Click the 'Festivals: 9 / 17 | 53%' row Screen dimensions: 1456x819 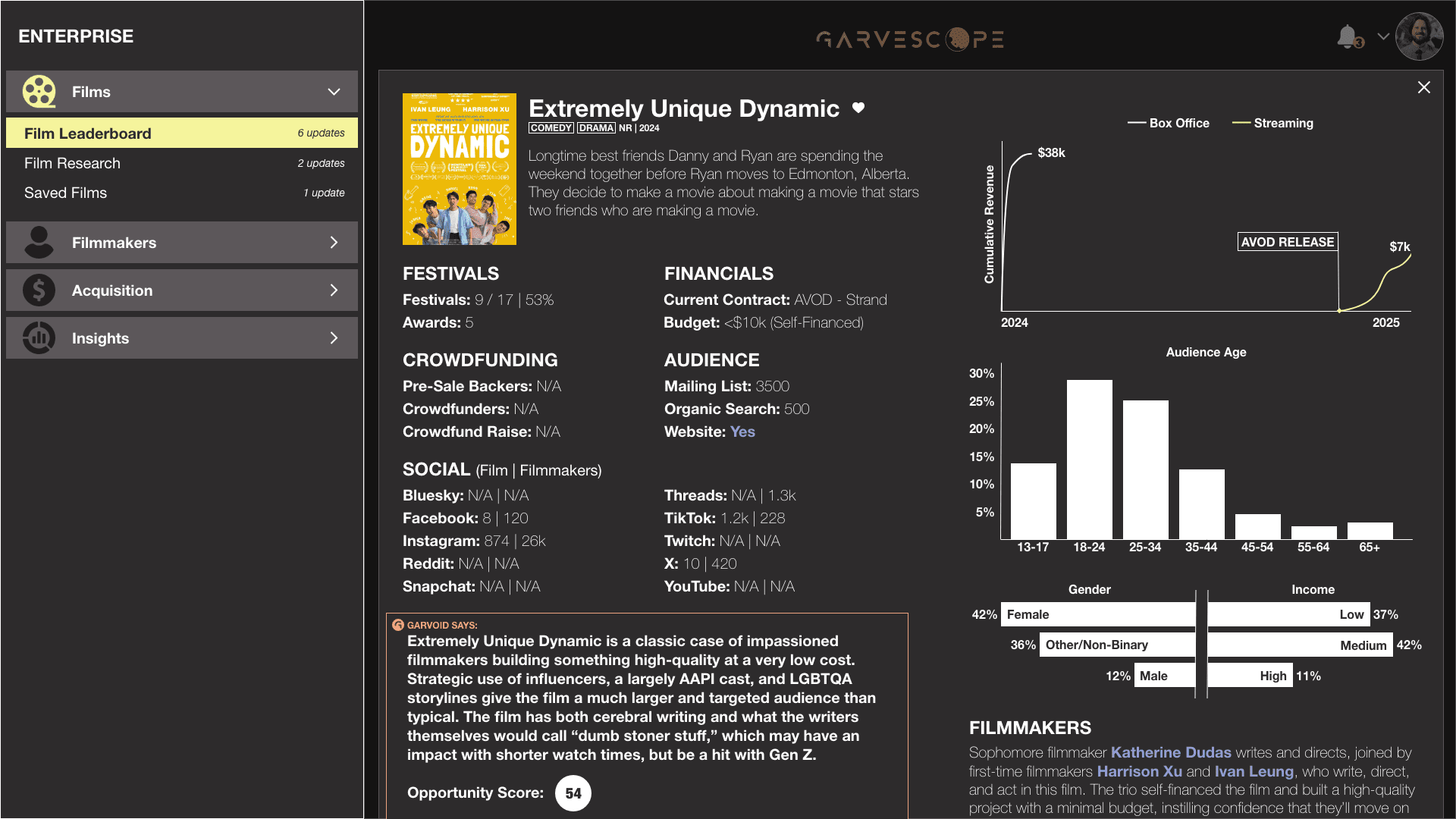point(478,300)
